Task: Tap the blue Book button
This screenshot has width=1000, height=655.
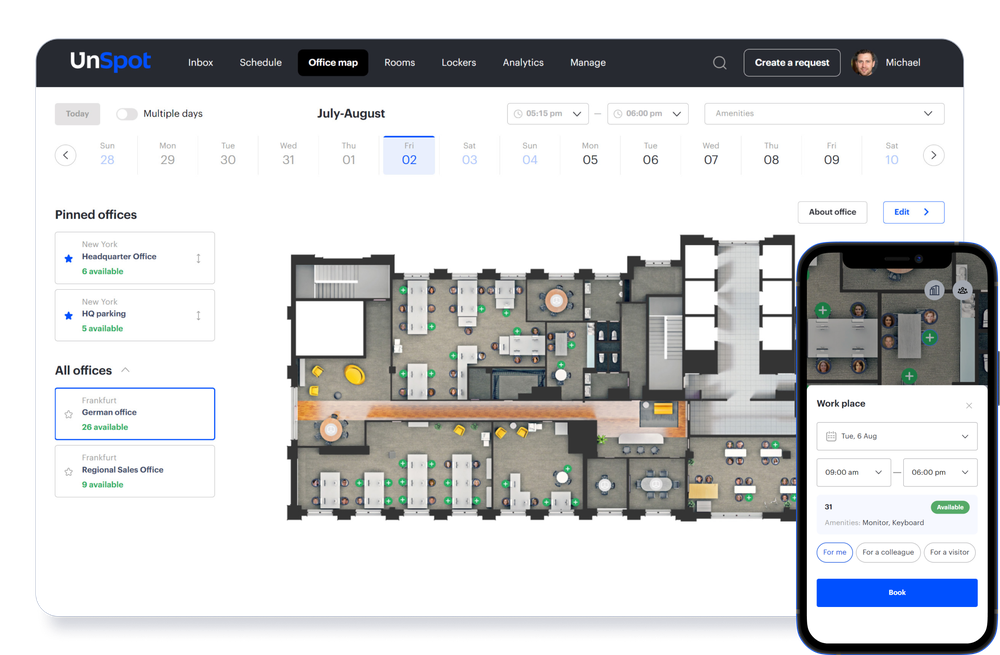Action: point(897,592)
